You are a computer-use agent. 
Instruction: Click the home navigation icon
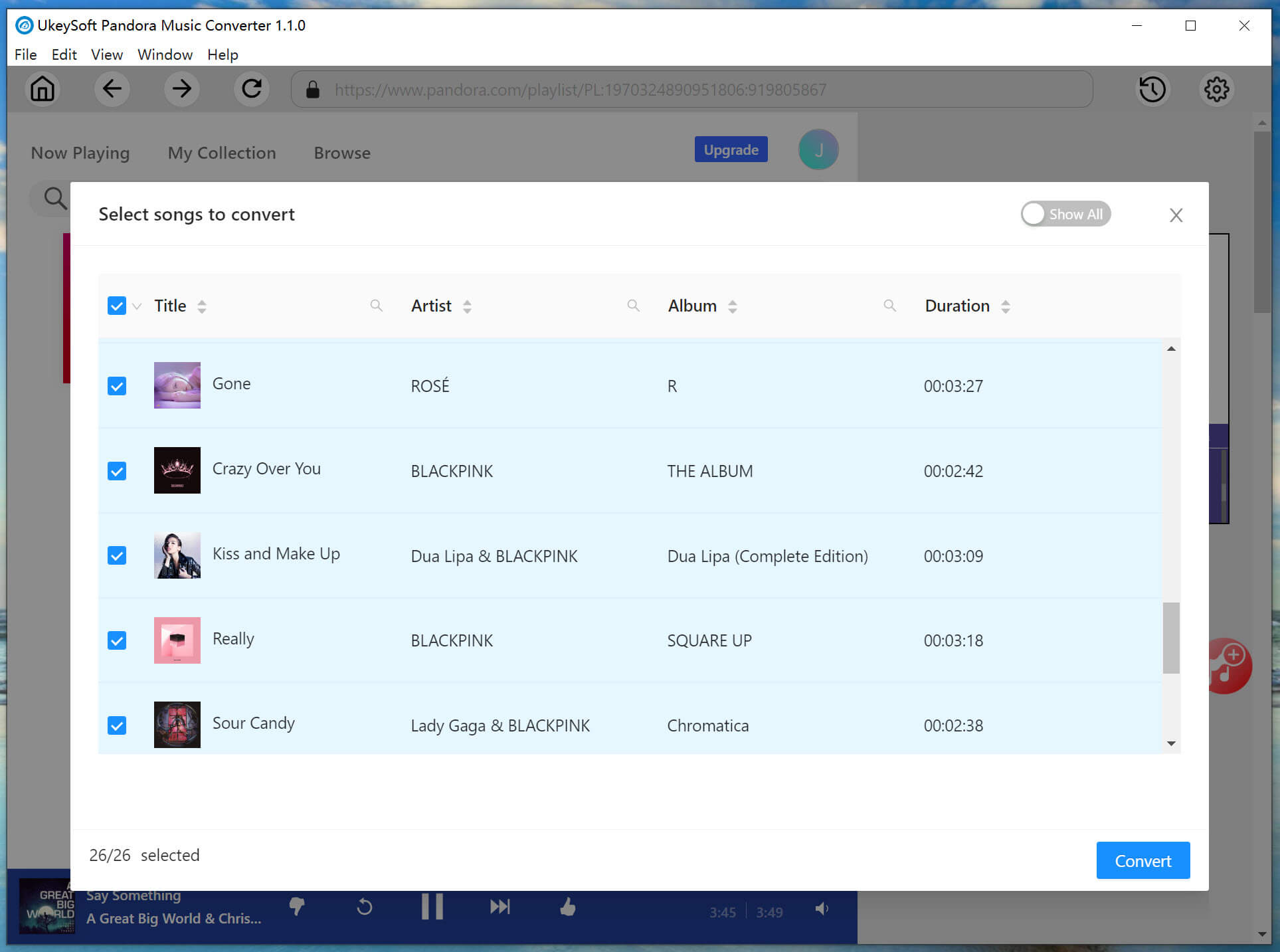coord(43,89)
